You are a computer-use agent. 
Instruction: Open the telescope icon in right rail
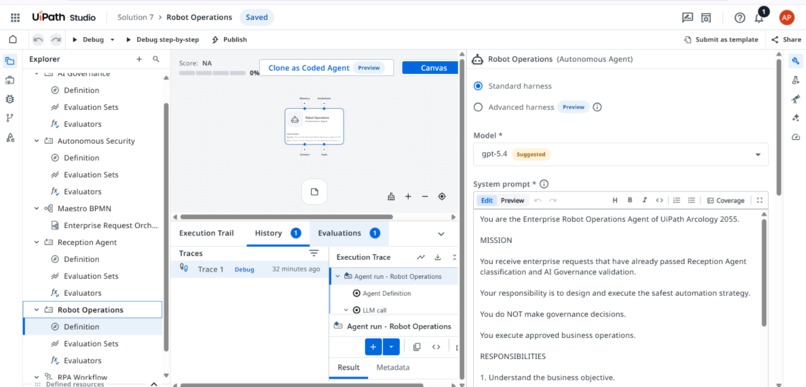coord(796,99)
